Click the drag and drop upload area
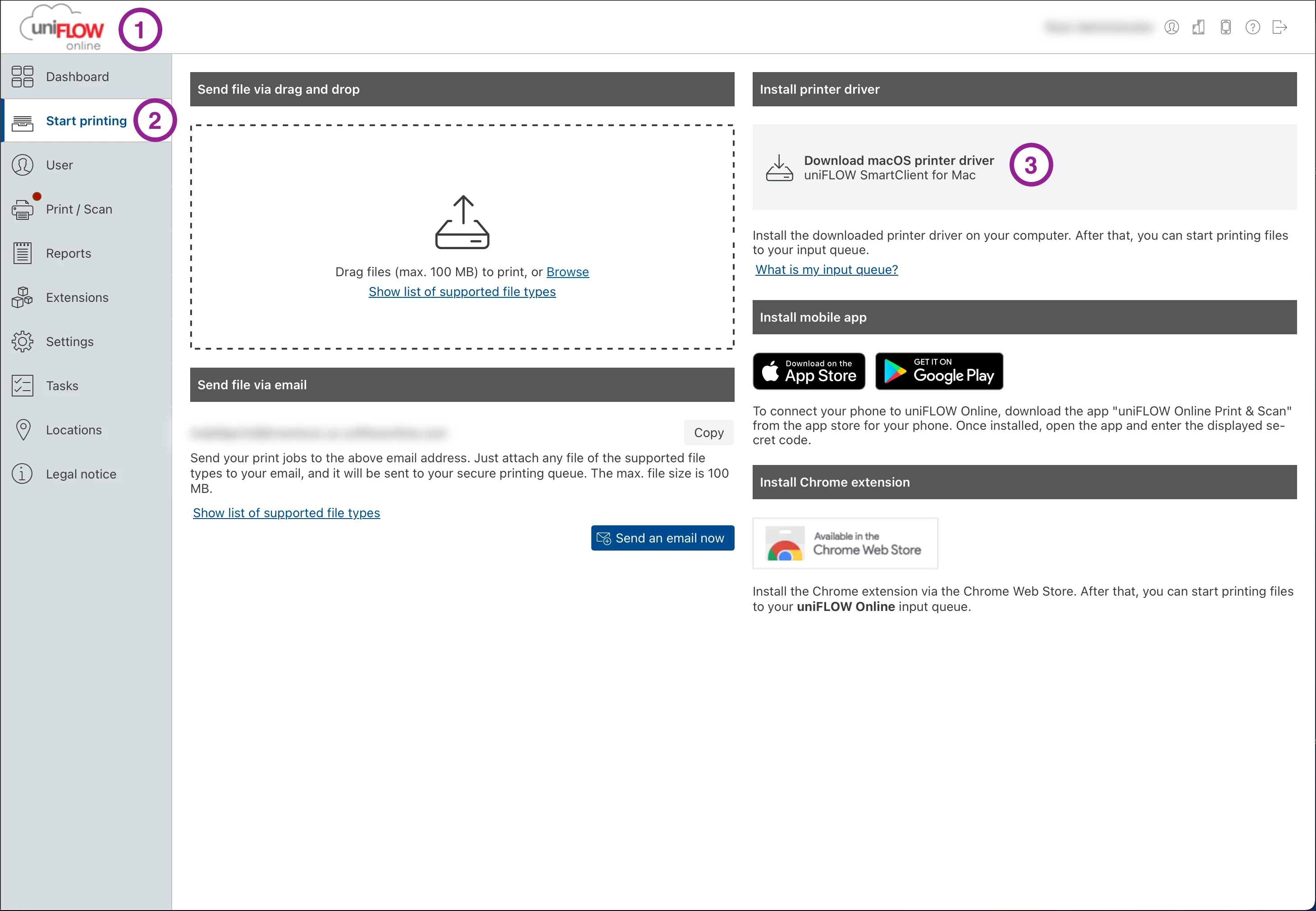The image size is (1316, 911). coord(462,237)
